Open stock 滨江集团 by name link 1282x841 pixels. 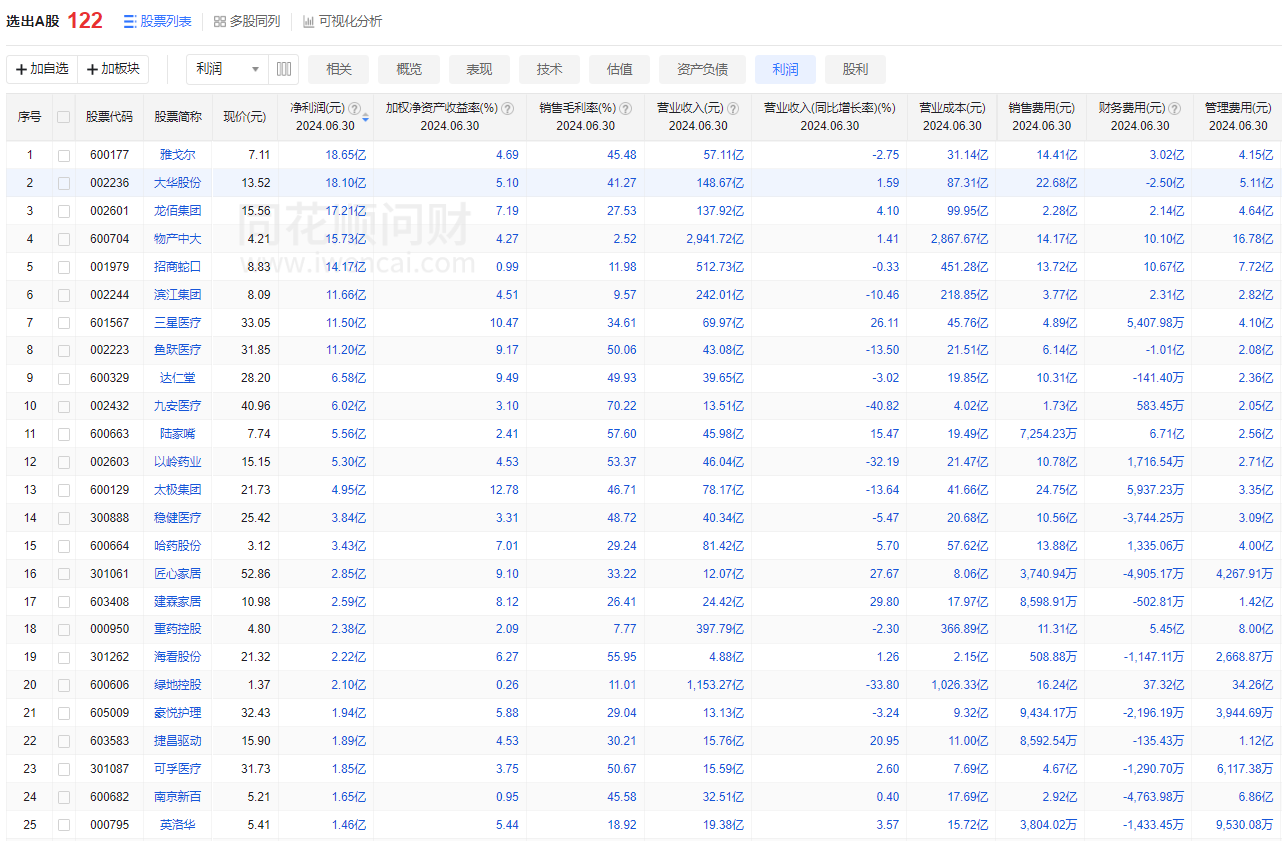(178, 295)
